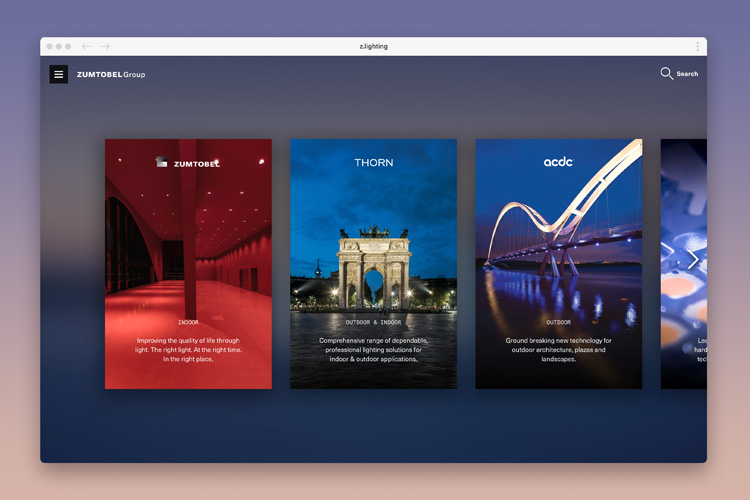
Task: Click the THORN logo text
Action: [374, 163]
